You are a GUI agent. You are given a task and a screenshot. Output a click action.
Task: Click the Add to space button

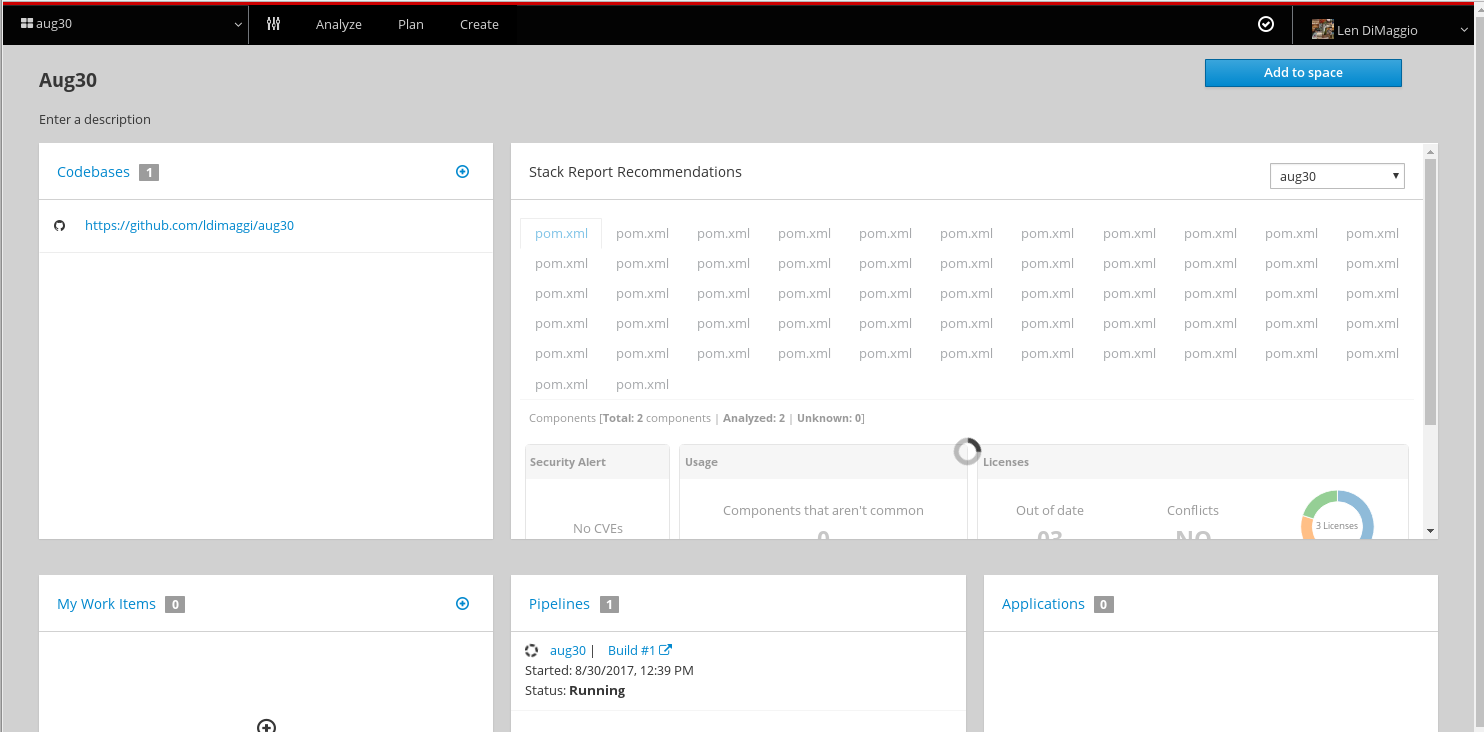point(1303,72)
